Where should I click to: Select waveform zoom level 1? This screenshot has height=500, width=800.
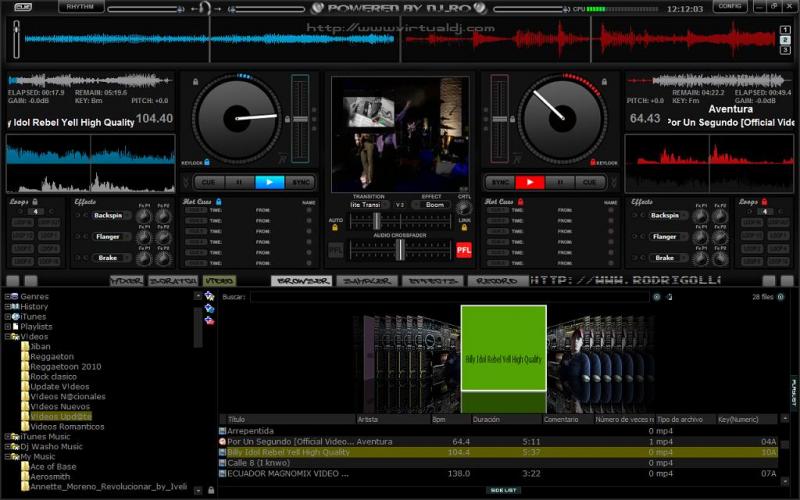click(785, 30)
